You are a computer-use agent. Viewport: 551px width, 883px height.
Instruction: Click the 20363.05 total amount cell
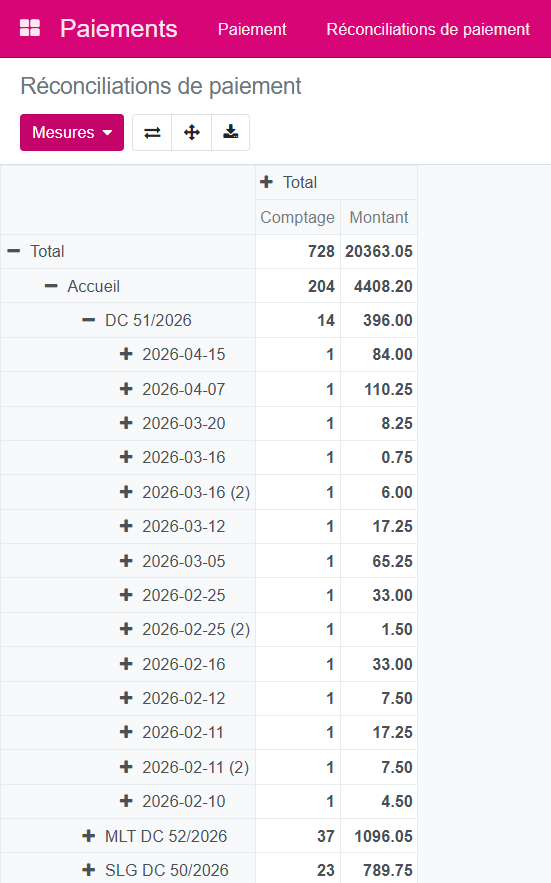(379, 251)
